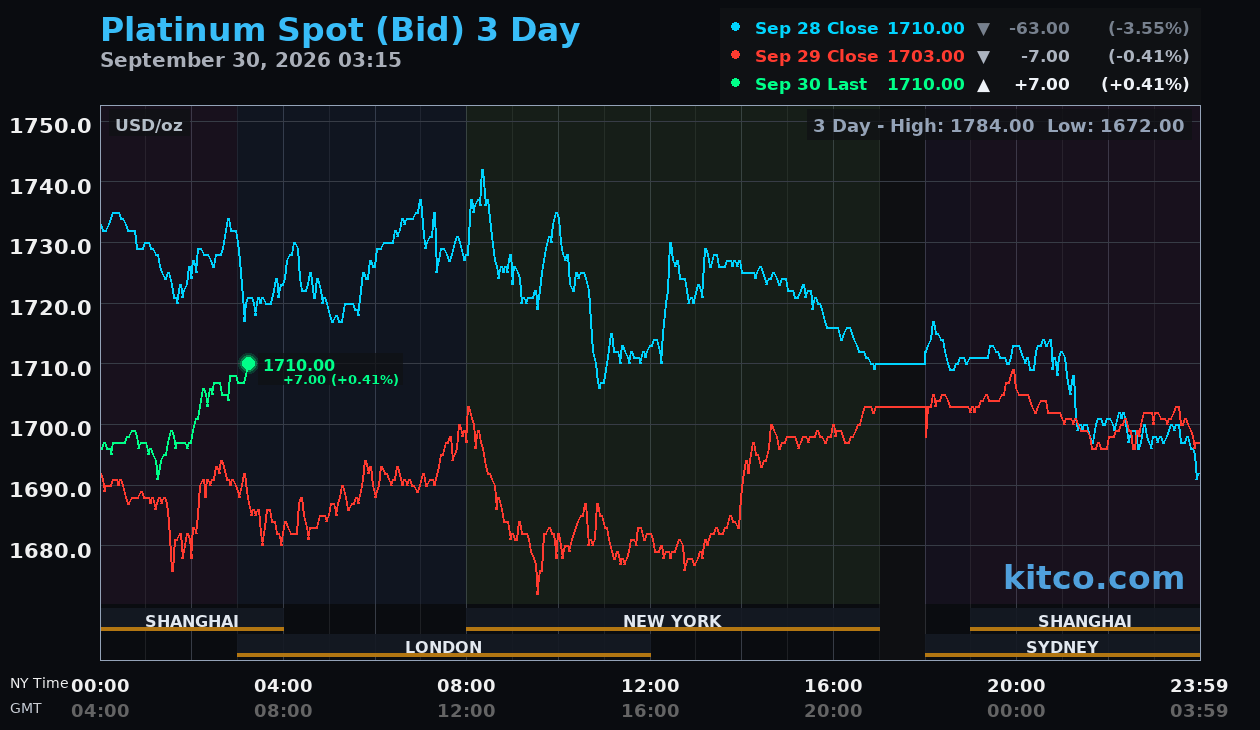
Task: Click the USD/oz unit label
Action: [149, 126]
